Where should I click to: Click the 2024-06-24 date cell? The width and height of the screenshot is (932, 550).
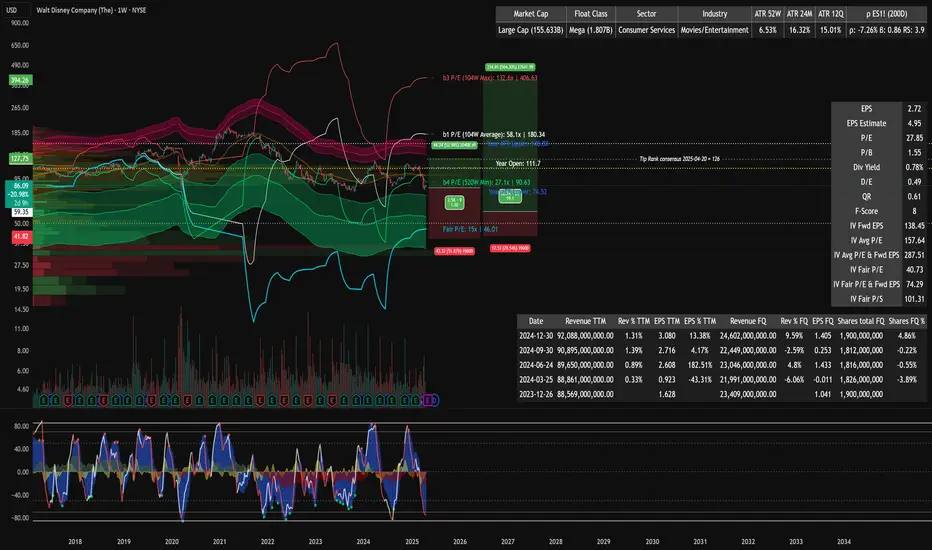pos(536,365)
